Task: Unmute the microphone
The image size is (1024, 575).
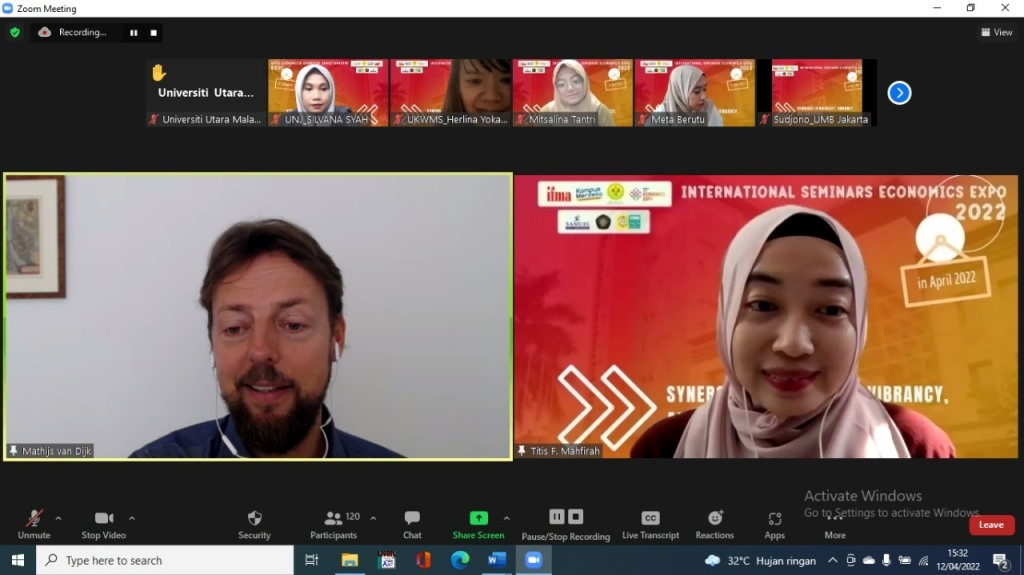Action: pos(34,525)
